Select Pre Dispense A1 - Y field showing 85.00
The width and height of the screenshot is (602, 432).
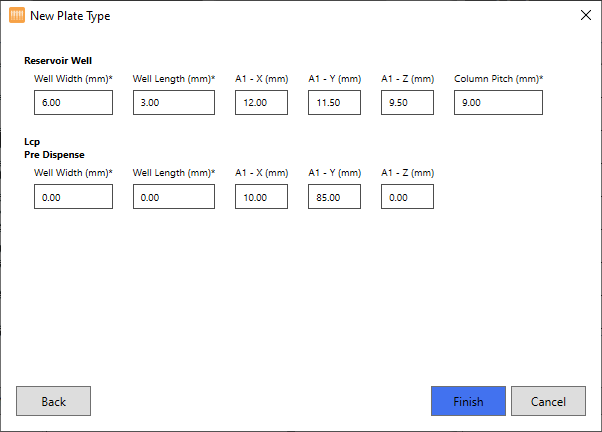click(334, 197)
